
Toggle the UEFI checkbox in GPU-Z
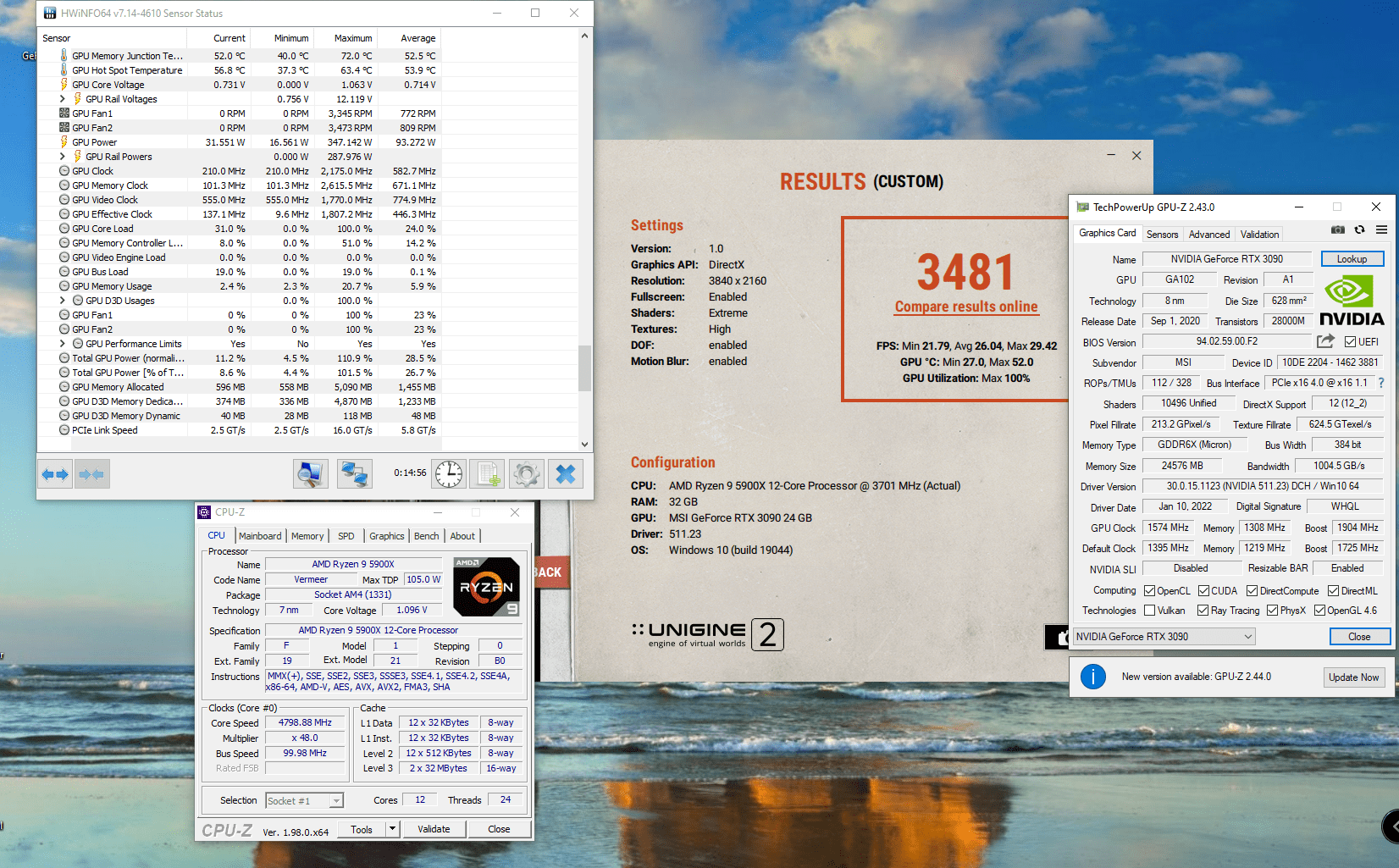[x=1350, y=342]
